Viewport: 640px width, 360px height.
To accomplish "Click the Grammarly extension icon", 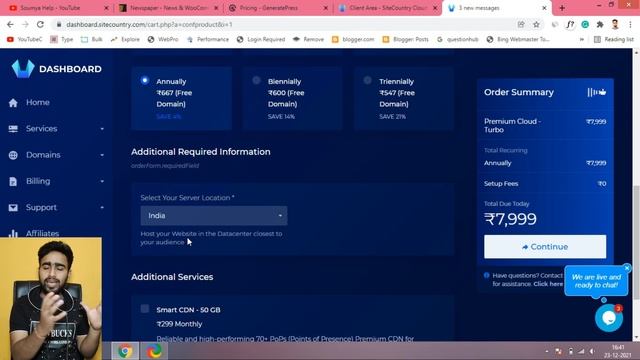I will tap(585, 24).
